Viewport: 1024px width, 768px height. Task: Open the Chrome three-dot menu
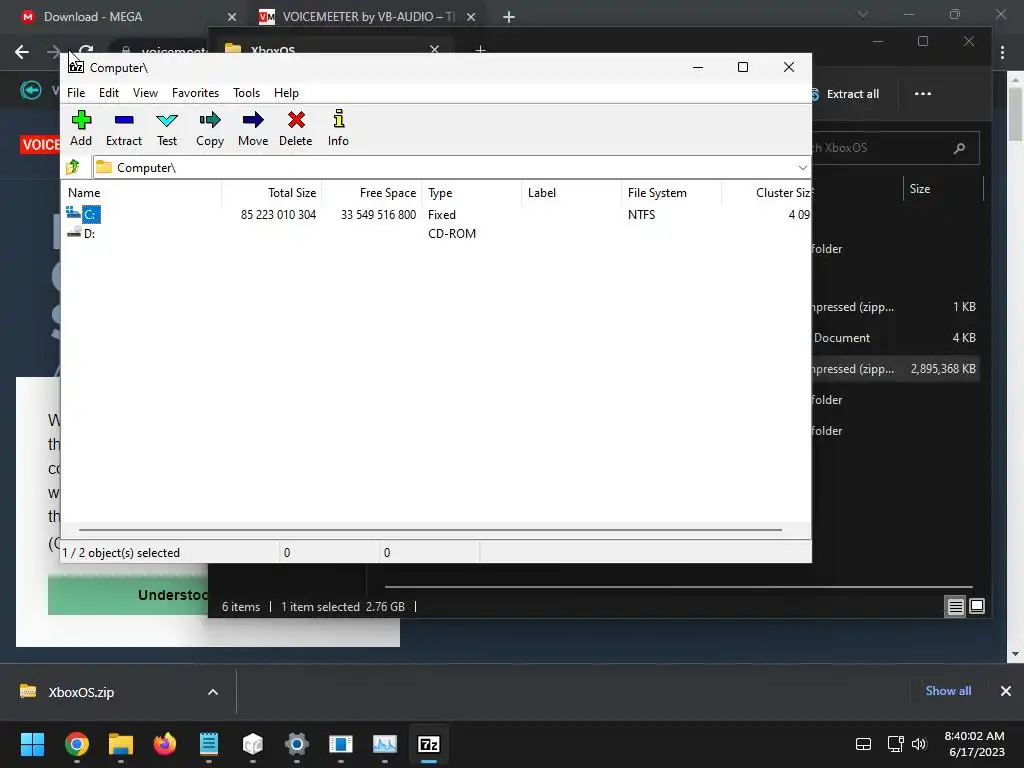pos(1002,52)
